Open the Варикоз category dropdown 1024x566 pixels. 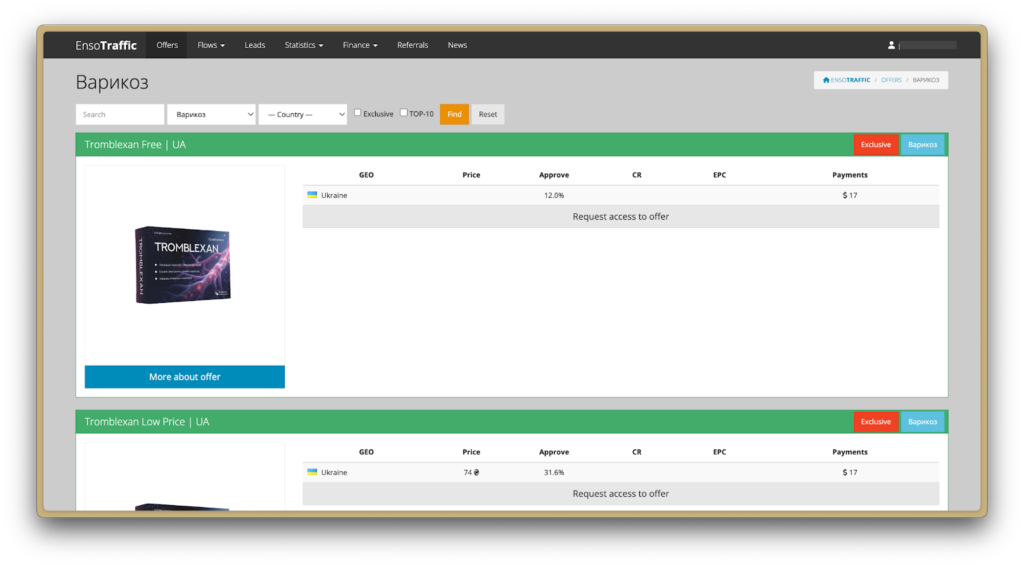(x=211, y=114)
